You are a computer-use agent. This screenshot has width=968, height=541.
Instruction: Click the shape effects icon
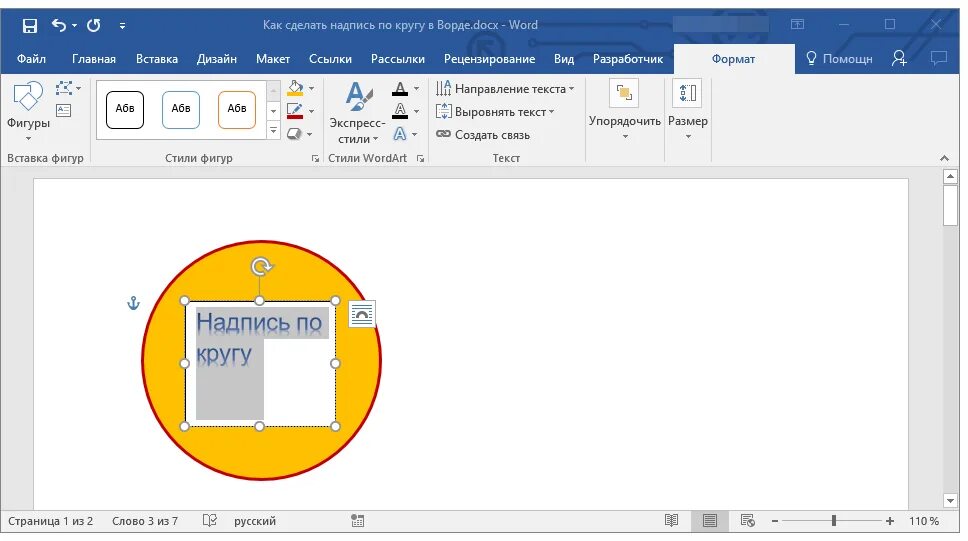[295, 133]
